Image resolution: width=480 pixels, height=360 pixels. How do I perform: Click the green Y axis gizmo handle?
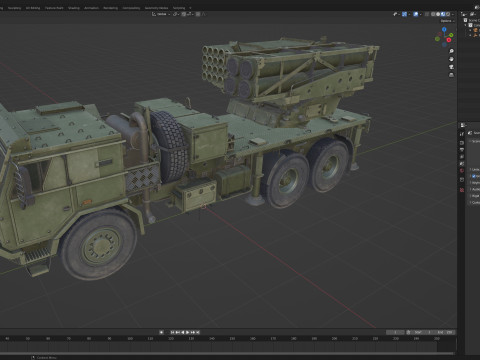point(451,35)
